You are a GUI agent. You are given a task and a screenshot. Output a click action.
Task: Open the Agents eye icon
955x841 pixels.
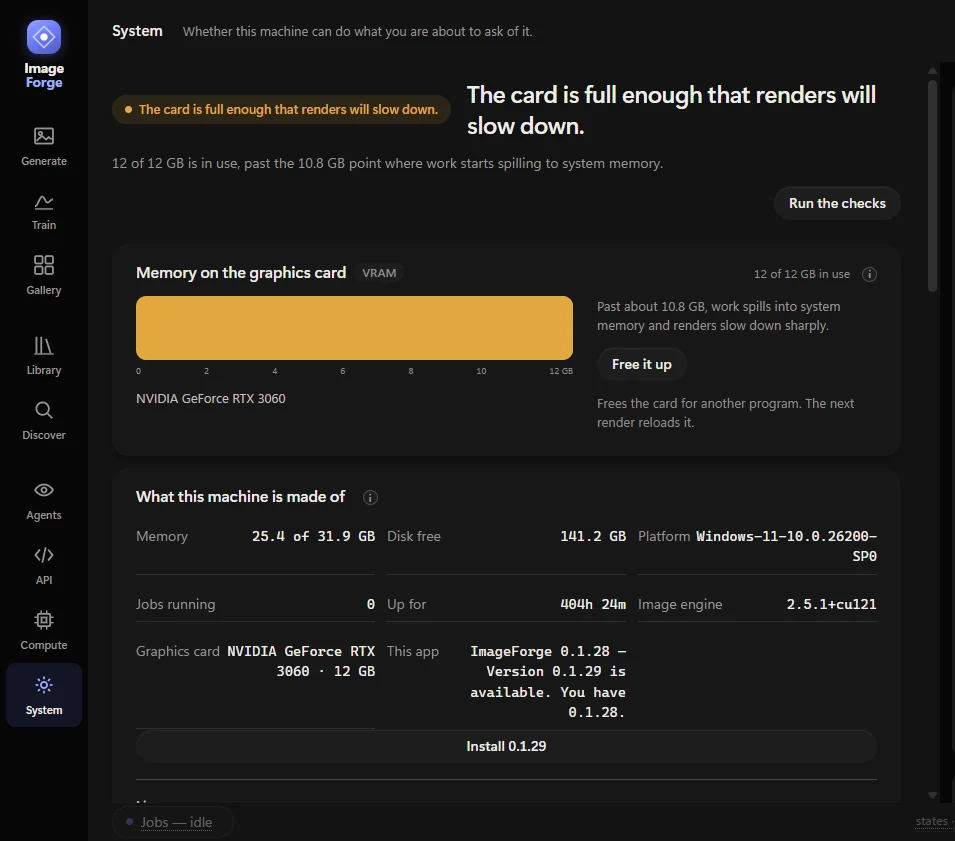coord(44,490)
